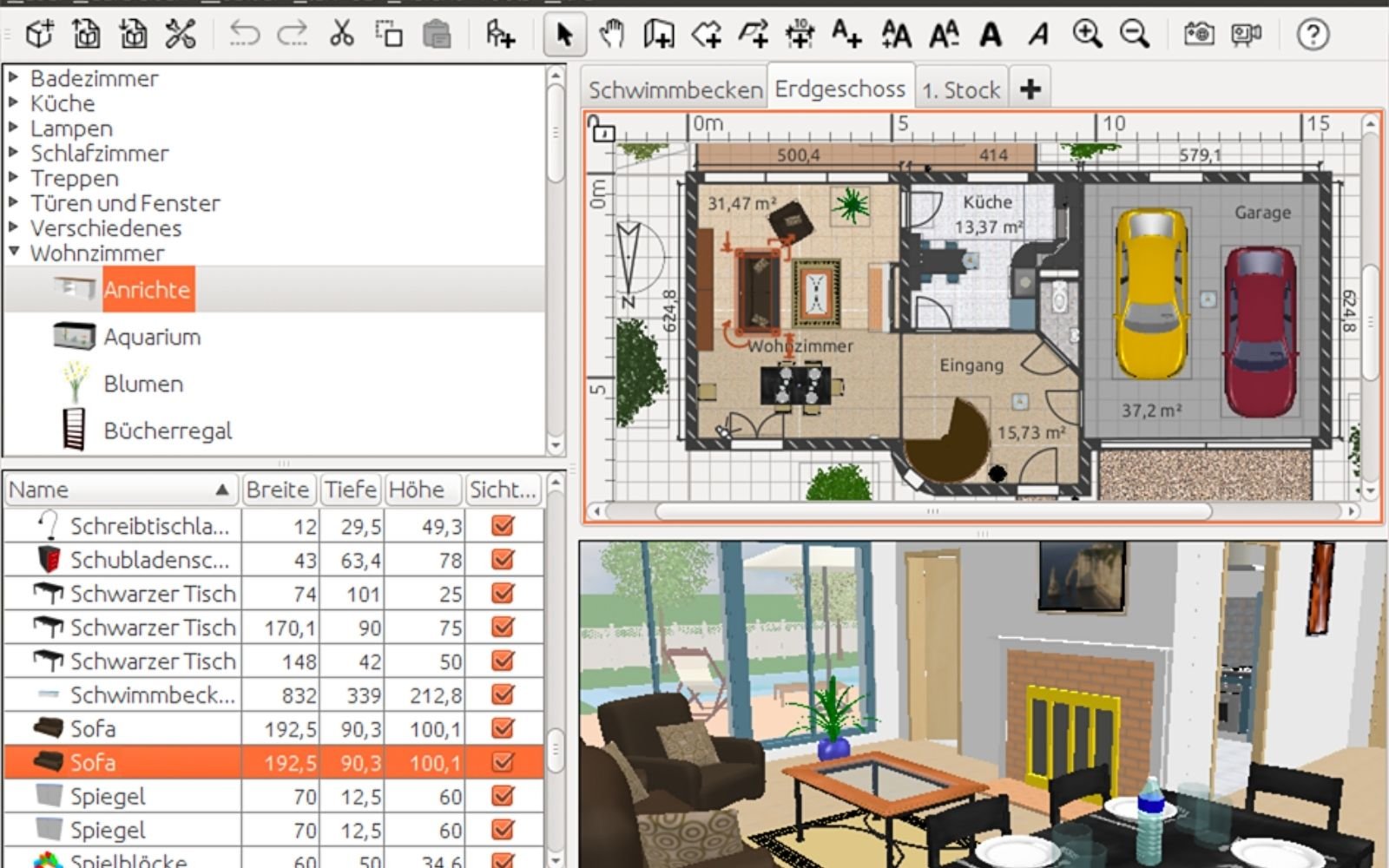Screen dimensions: 1389x868
Task: Expand the Küche category
Action: (x=15, y=103)
